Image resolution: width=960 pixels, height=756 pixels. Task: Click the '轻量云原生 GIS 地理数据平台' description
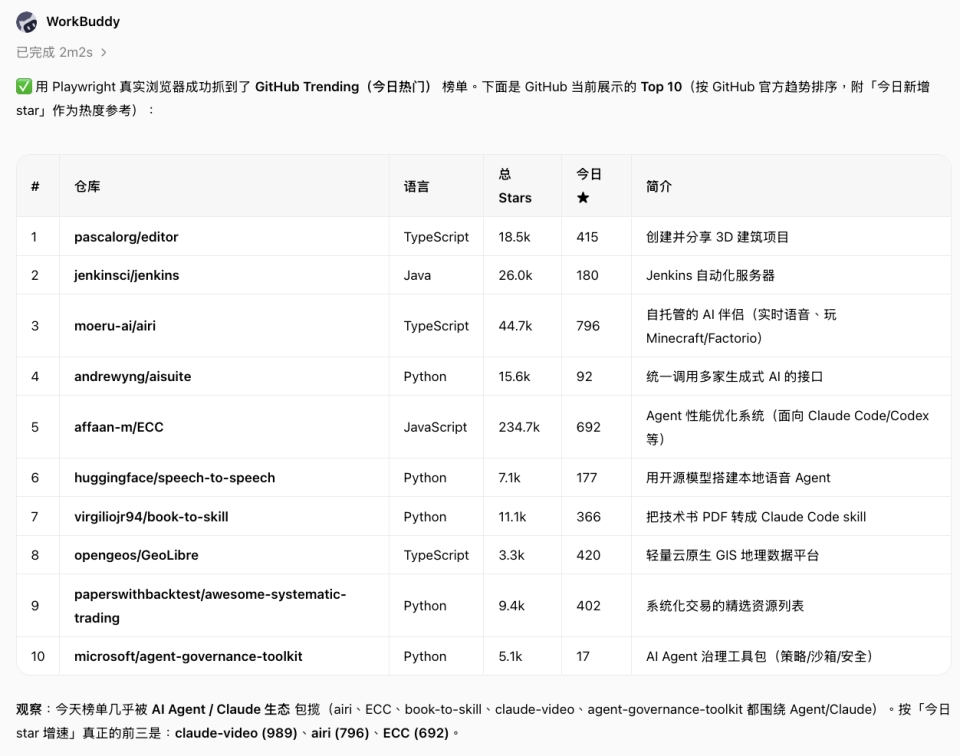[x=732, y=555]
